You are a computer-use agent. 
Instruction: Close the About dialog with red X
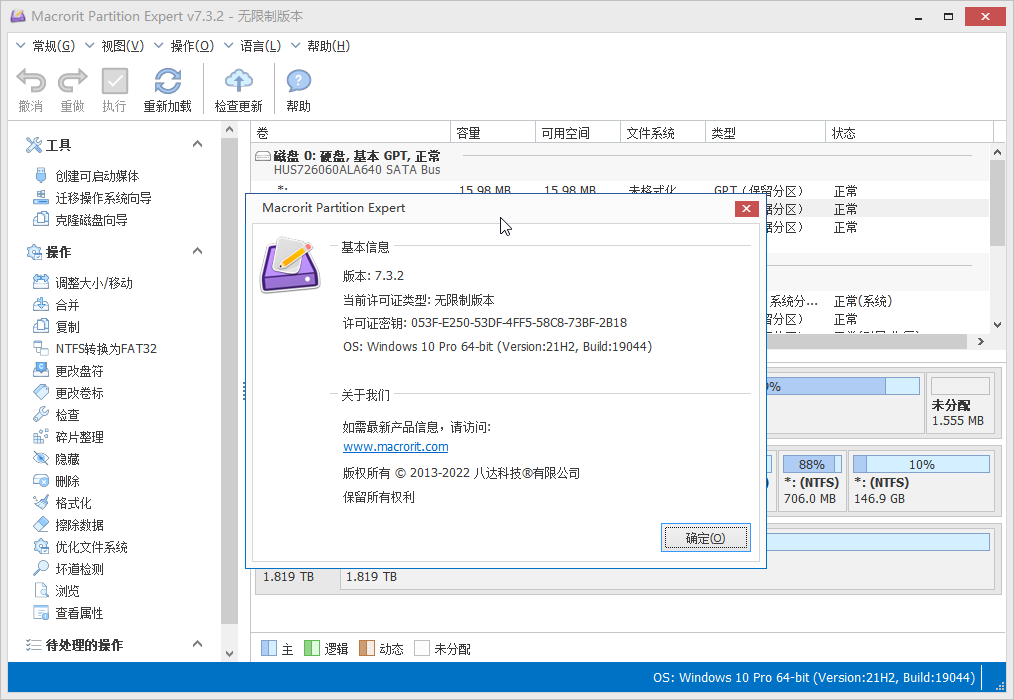click(x=746, y=208)
